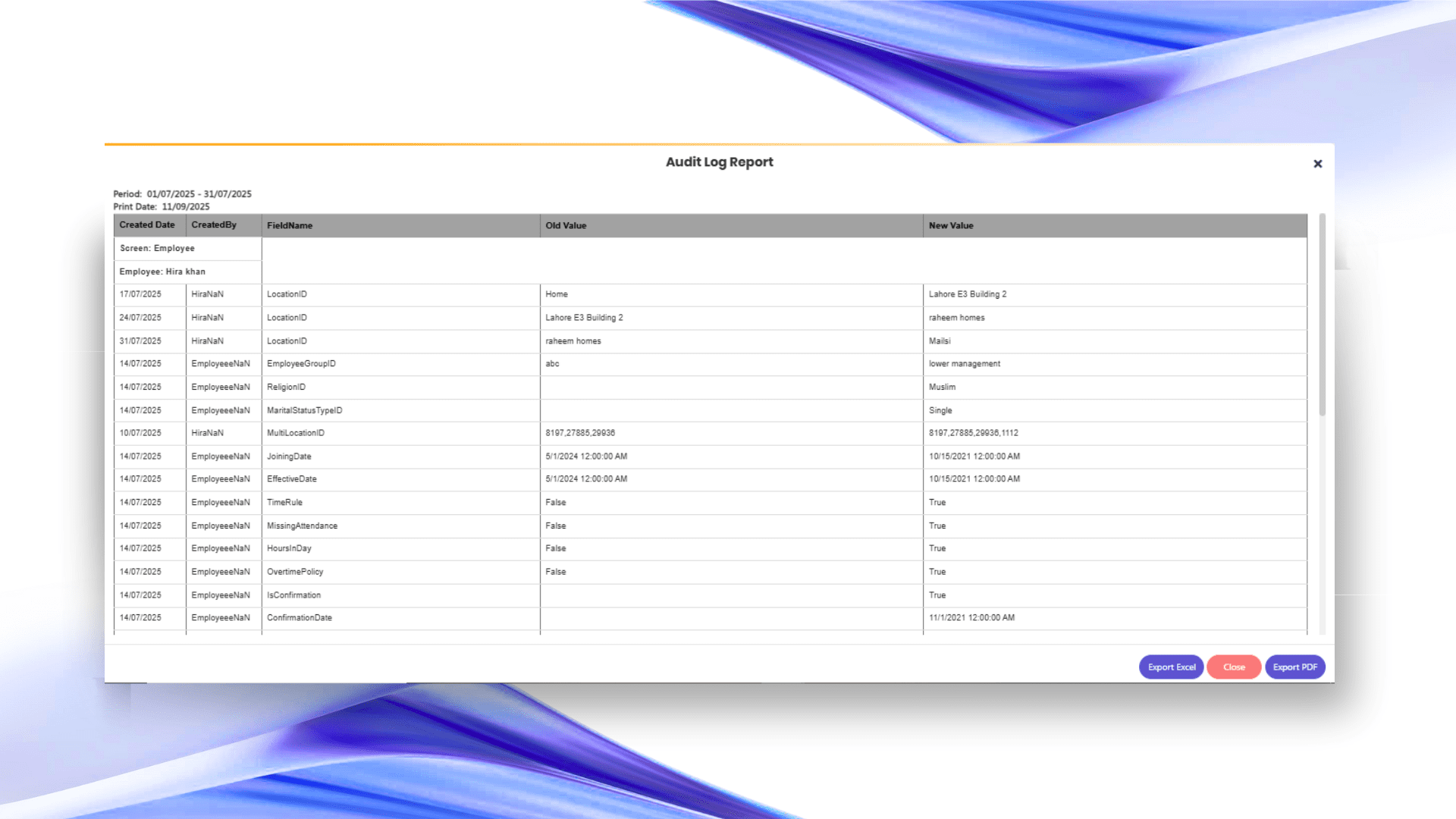
Task: Click the New Value column header
Action: tap(951, 226)
